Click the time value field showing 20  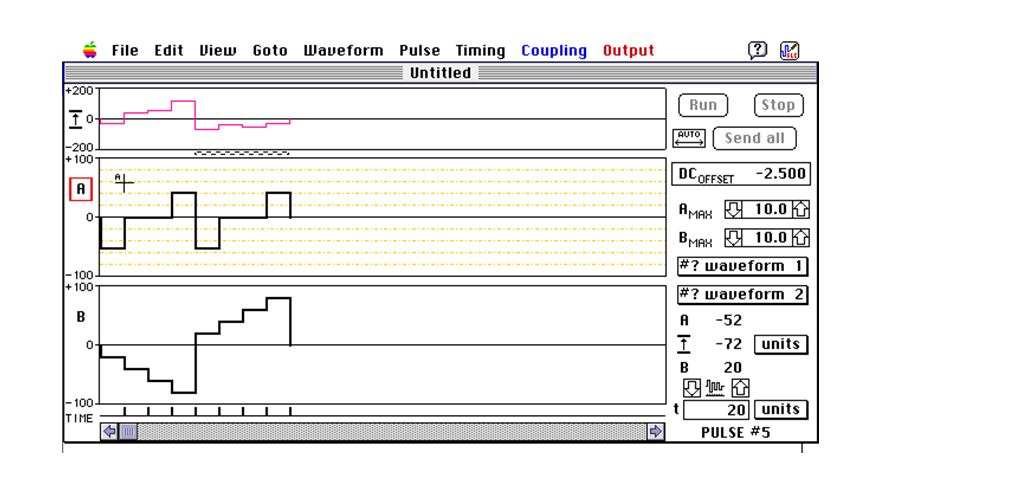click(x=716, y=410)
